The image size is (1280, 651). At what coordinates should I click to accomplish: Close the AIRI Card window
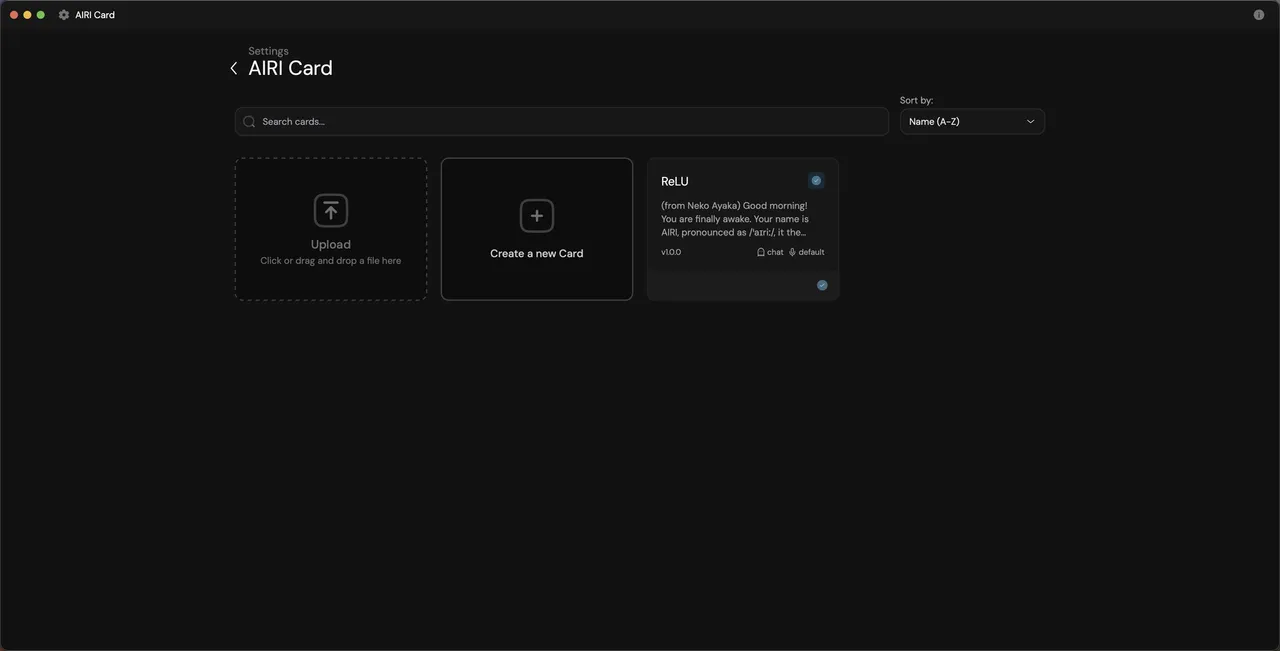(x=14, y=15)
